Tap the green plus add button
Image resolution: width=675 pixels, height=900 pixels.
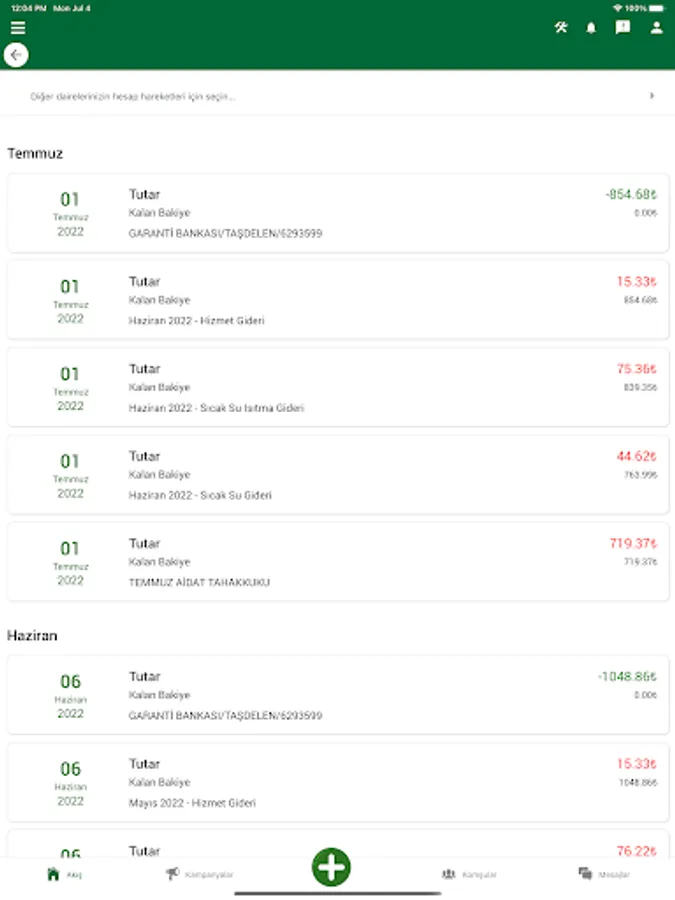331,866
